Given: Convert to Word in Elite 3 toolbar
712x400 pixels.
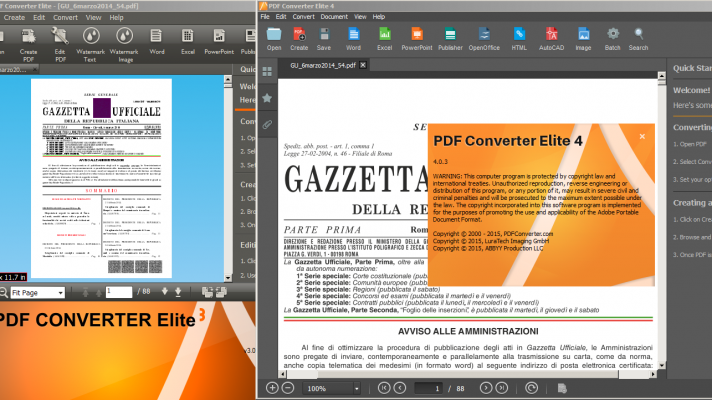Looking at the screenshot, I should (157, 41).
